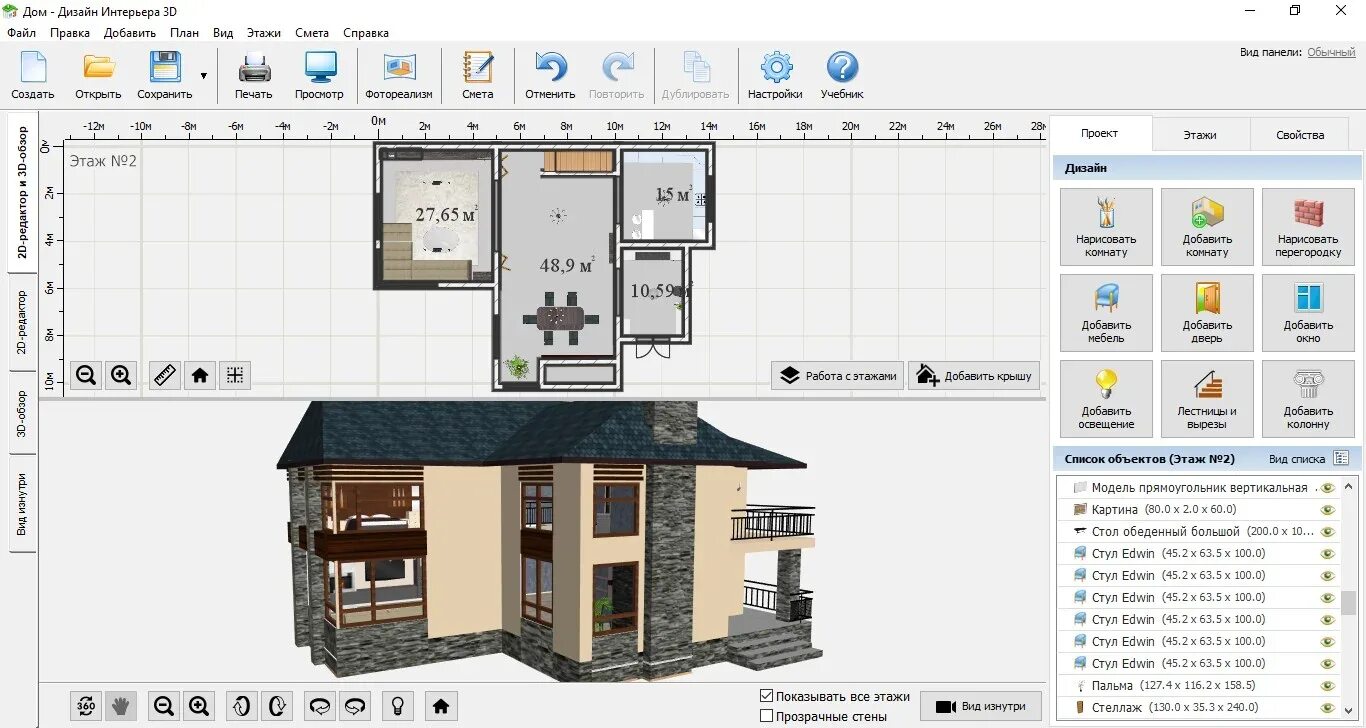Select the hand pan tool in 3D view
Image resolution: width=1366 pixels, height=728 pixels.
121,706
